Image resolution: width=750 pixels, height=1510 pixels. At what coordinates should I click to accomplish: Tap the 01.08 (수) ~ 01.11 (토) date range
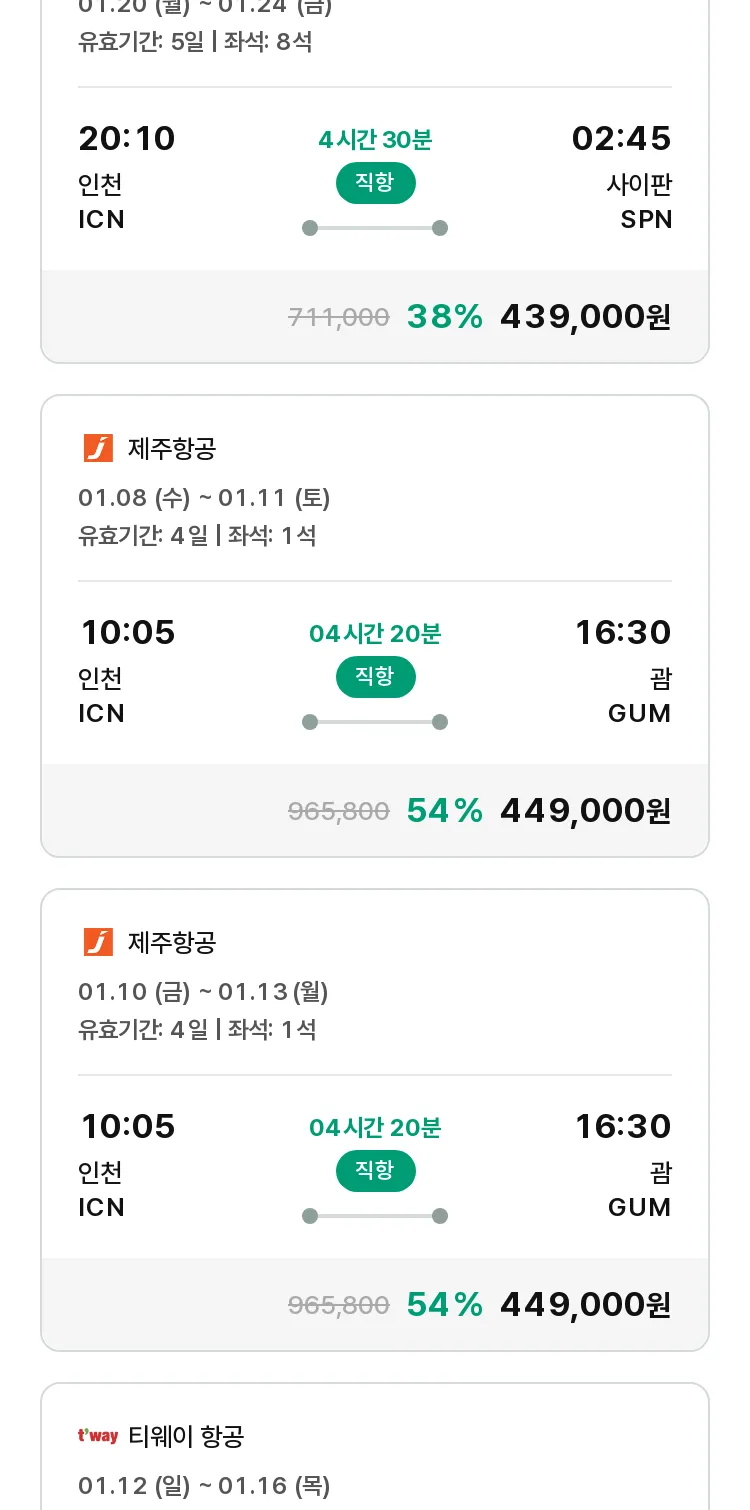pyautogui.click(x=204, y=497)
